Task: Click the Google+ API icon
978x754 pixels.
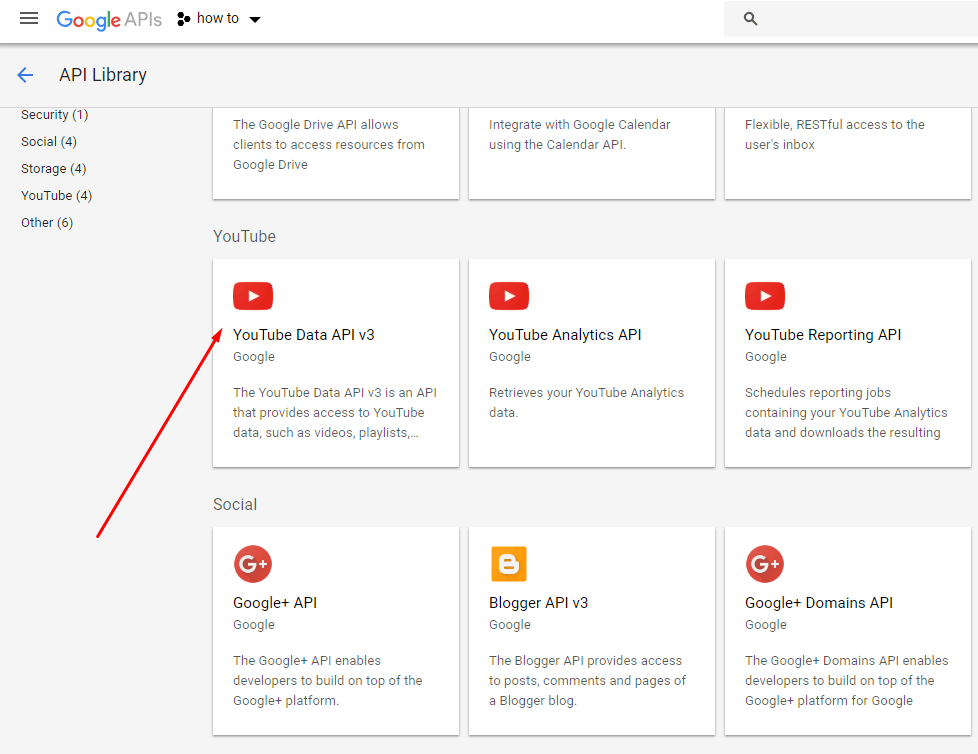Action: (x=253, y=564)
